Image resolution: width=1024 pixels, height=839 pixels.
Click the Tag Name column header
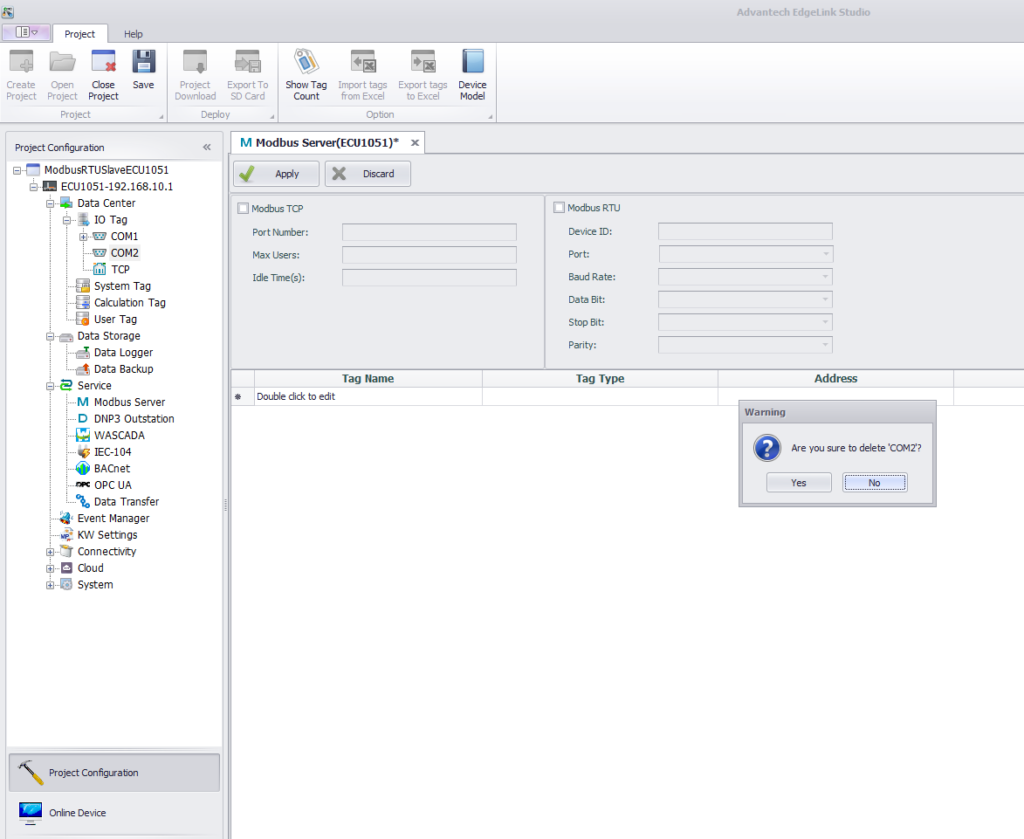click(x=368, y=379)
